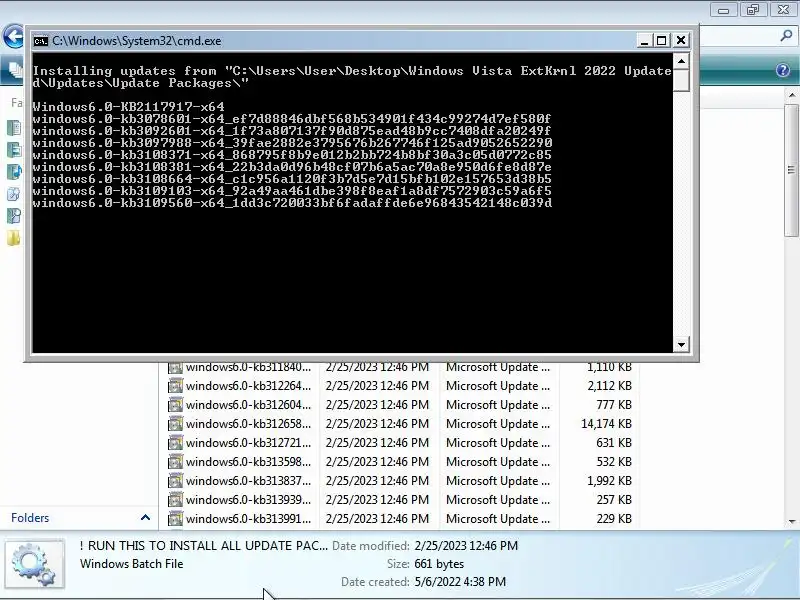
Task: Open the Pictures favorite link icon
Action: [14, 149]
